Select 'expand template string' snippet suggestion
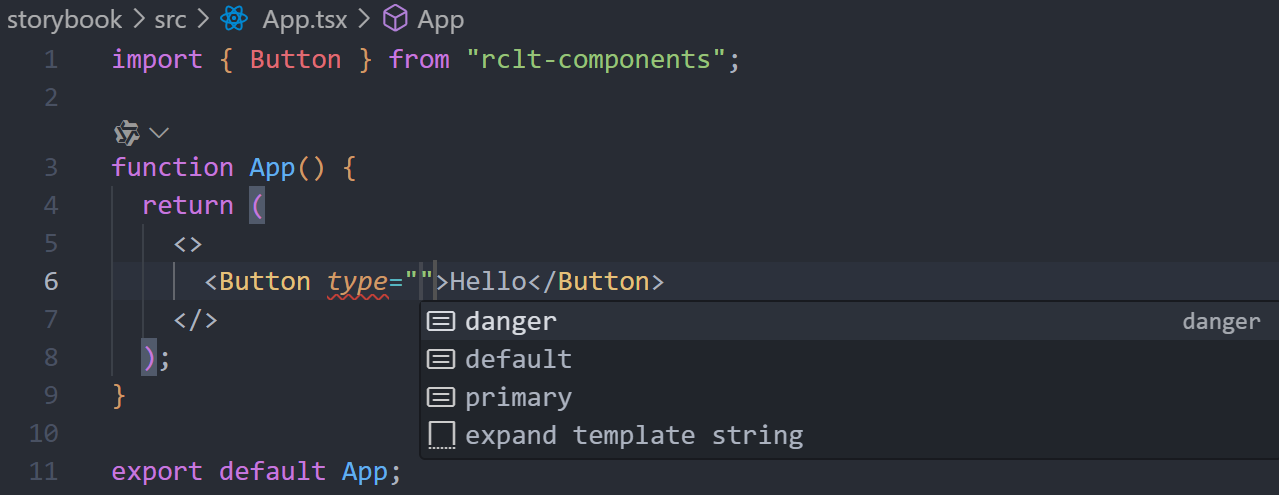 point(849,435)
